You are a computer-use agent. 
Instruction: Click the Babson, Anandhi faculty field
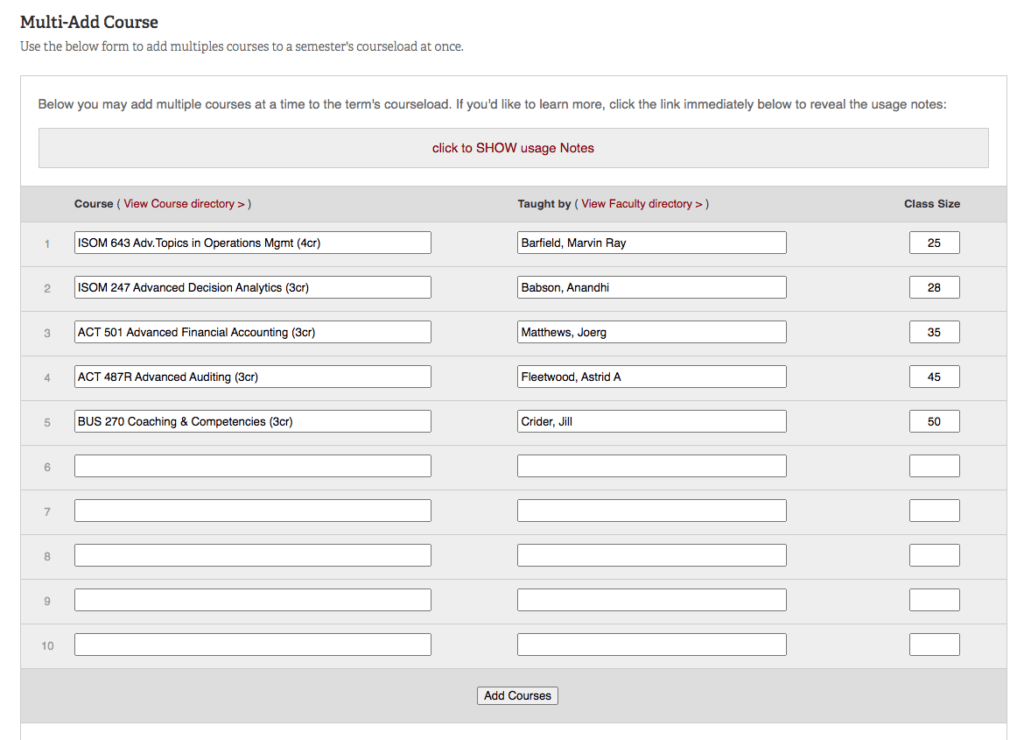pos(651,288)
